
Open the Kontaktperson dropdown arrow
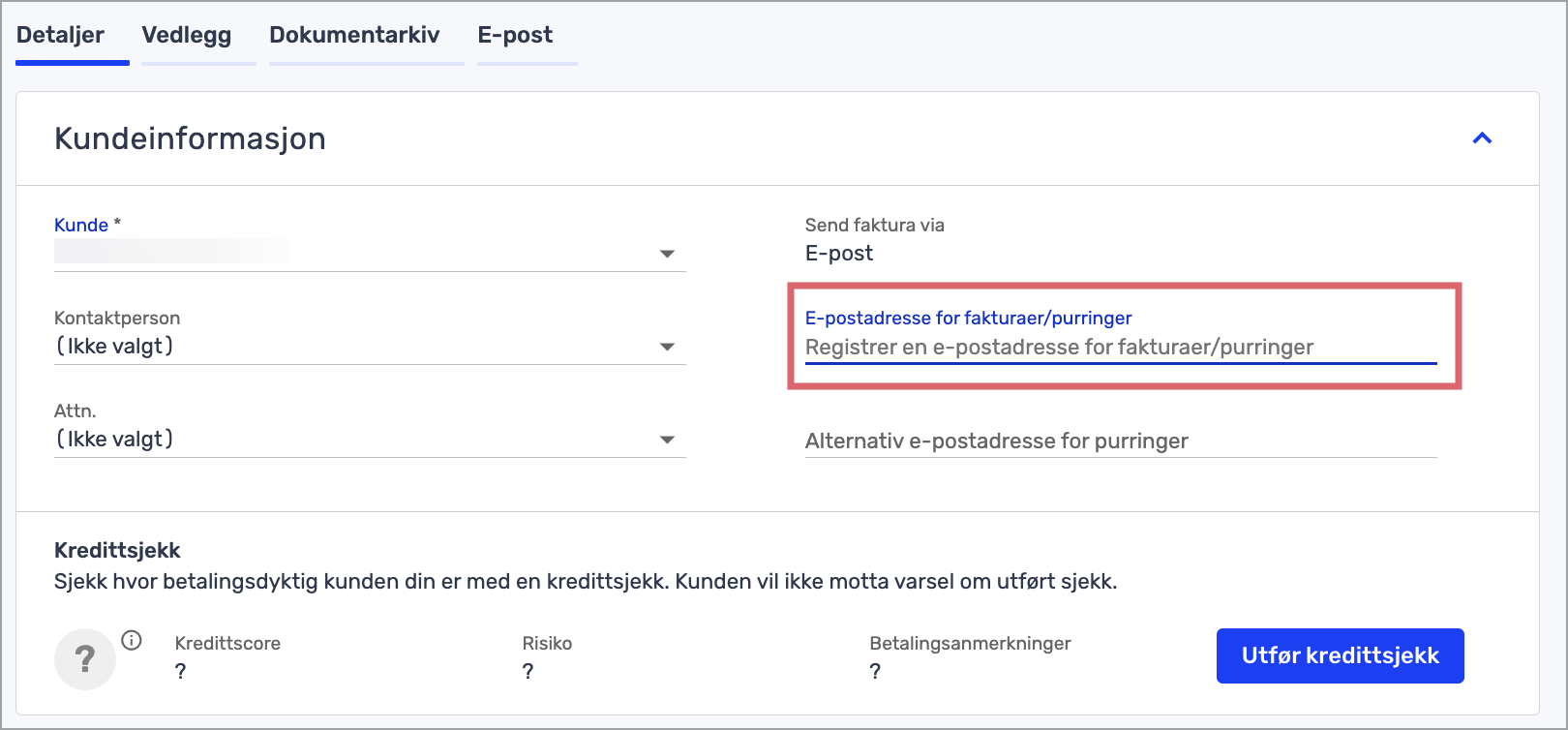[x=667, y=347]
